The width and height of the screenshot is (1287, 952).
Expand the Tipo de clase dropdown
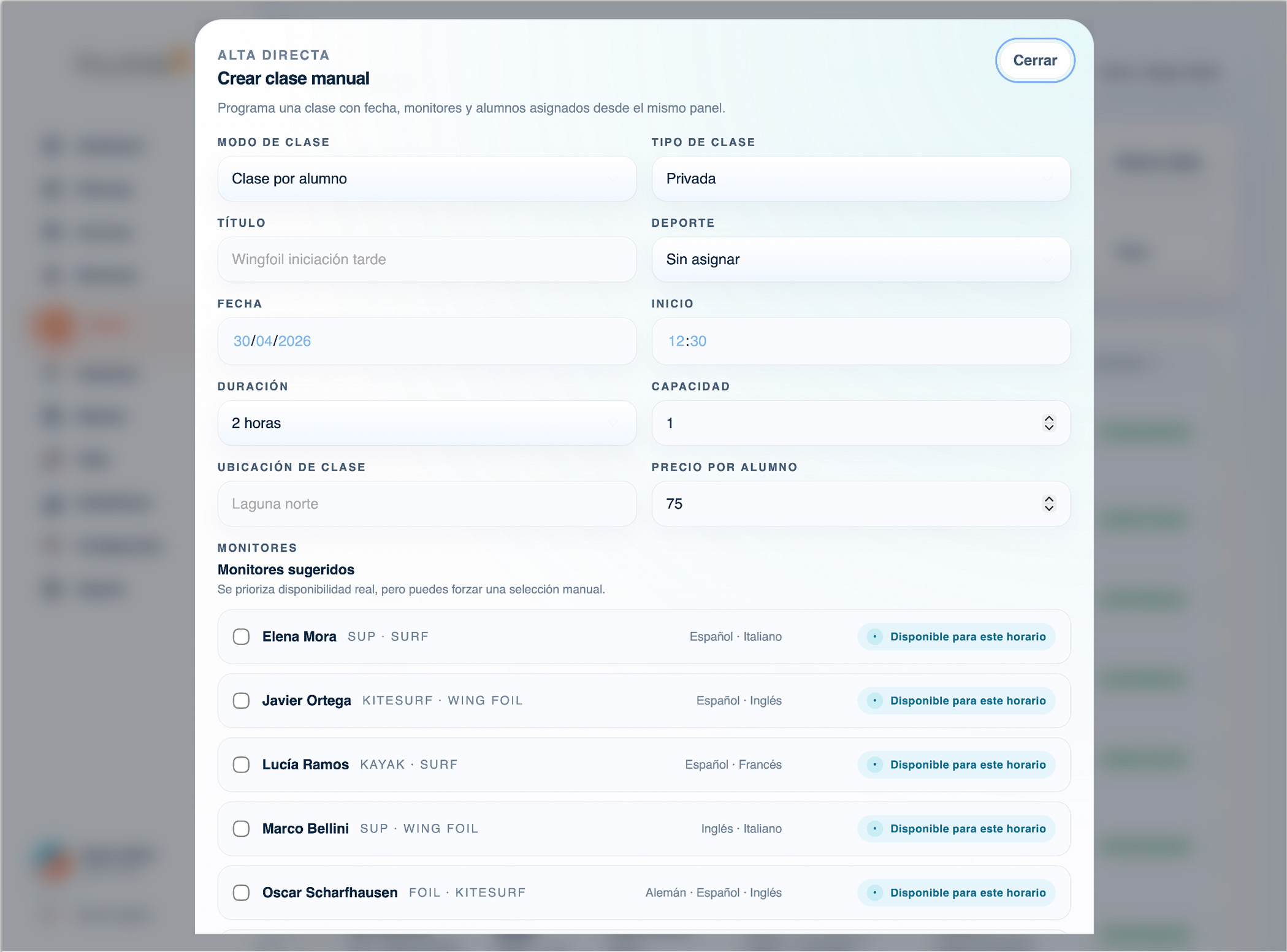click(x=861, y=178)
